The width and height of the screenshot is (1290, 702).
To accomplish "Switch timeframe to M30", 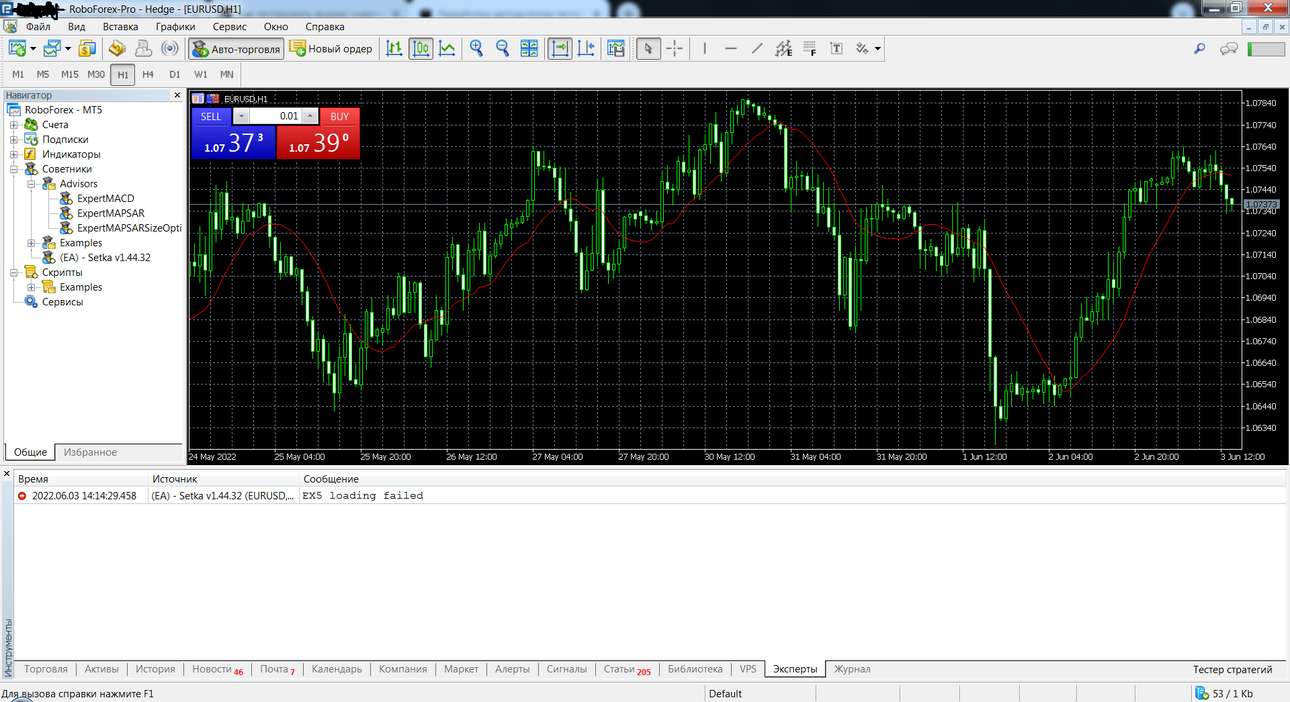I will pyautogui.click(x=96, y=74).
